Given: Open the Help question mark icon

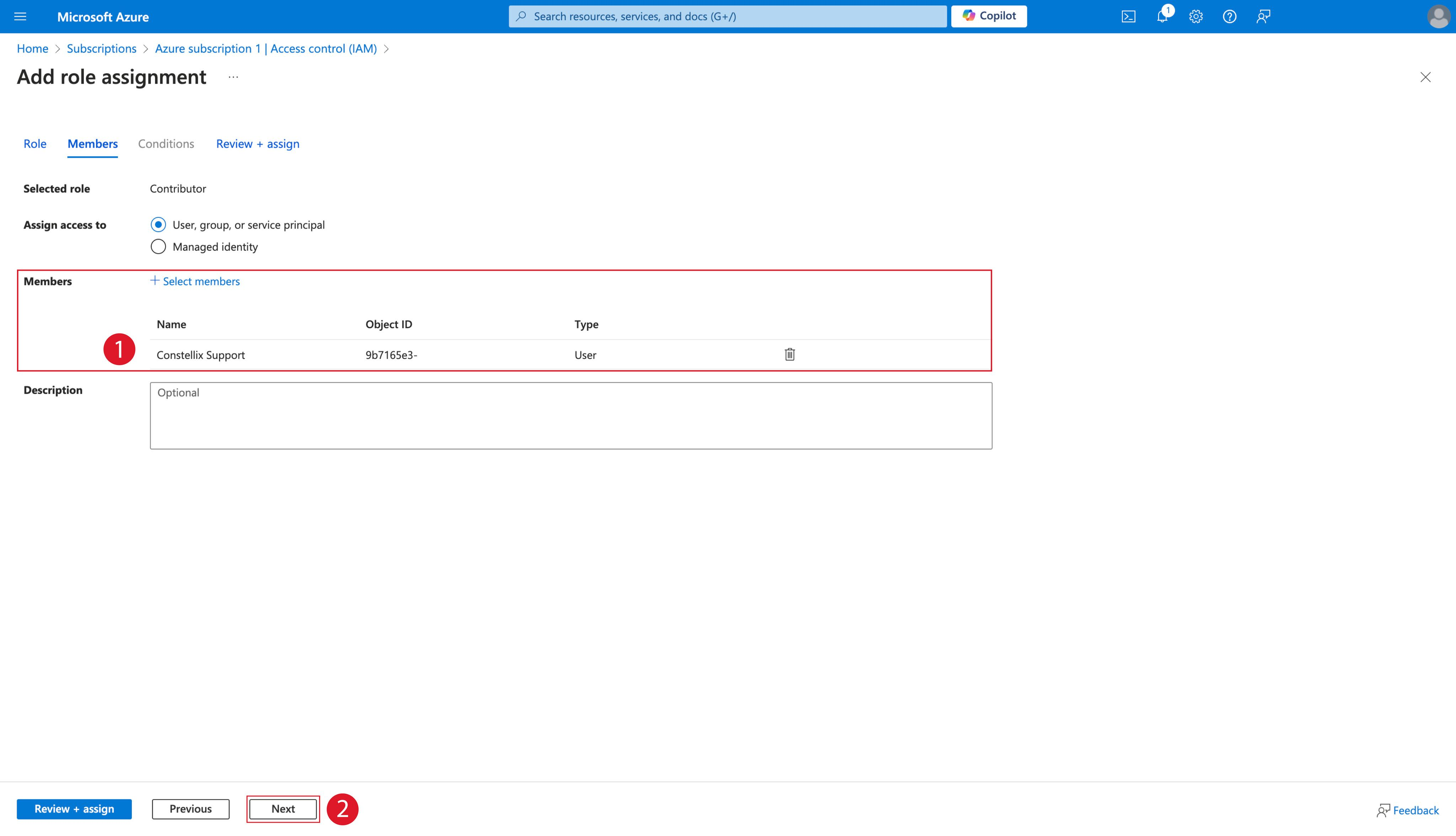Looking at the screenshot, I should tap(1229, 17).
